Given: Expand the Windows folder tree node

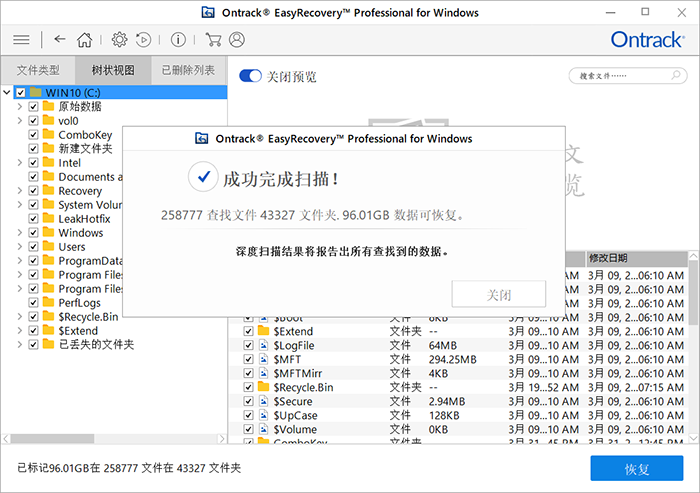Looking at the screenshot, I should (x=20, y=233).
